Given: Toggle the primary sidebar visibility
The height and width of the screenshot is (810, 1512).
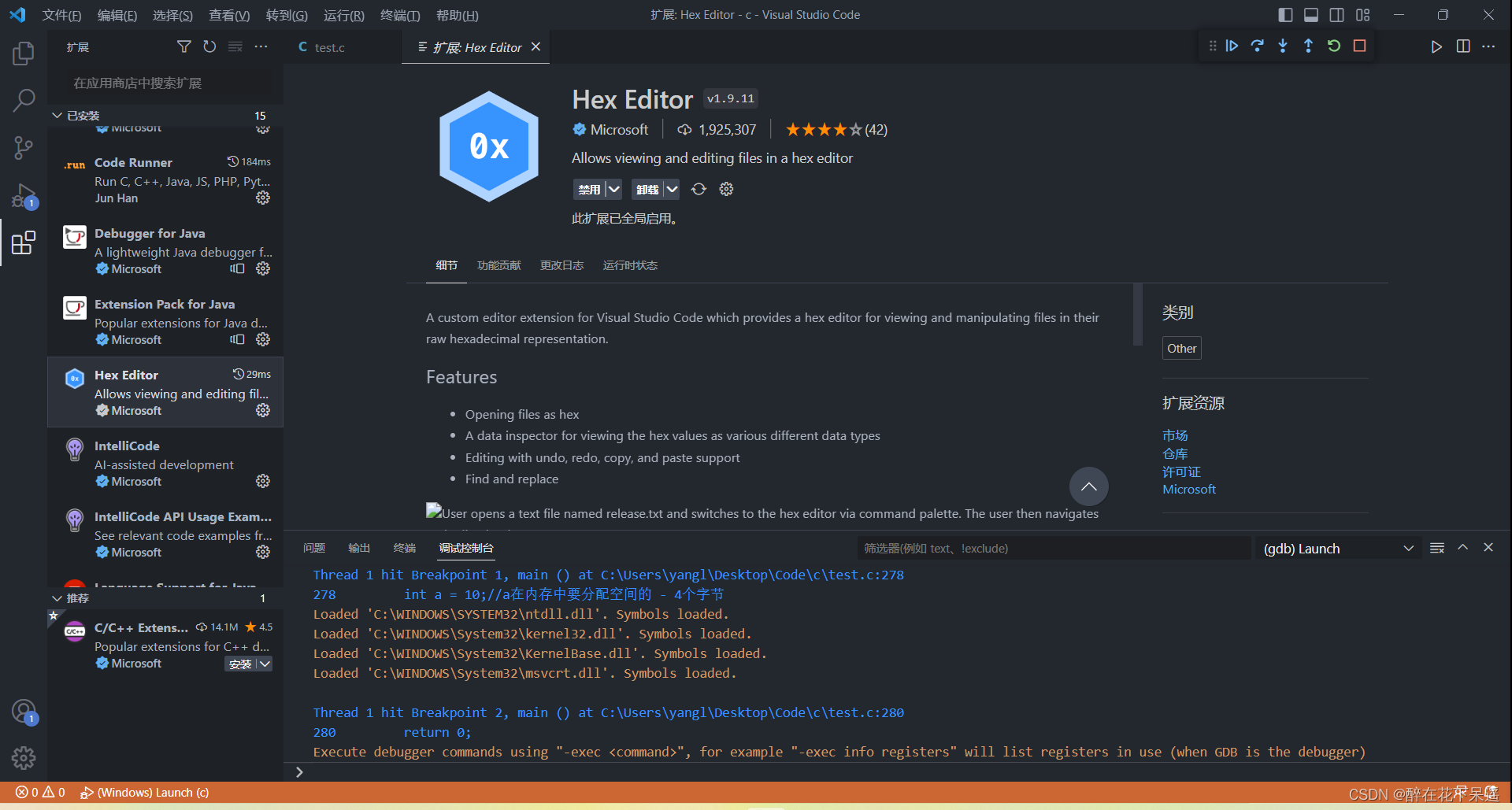Looking at the screenshot, I should tap(1285, 14).
